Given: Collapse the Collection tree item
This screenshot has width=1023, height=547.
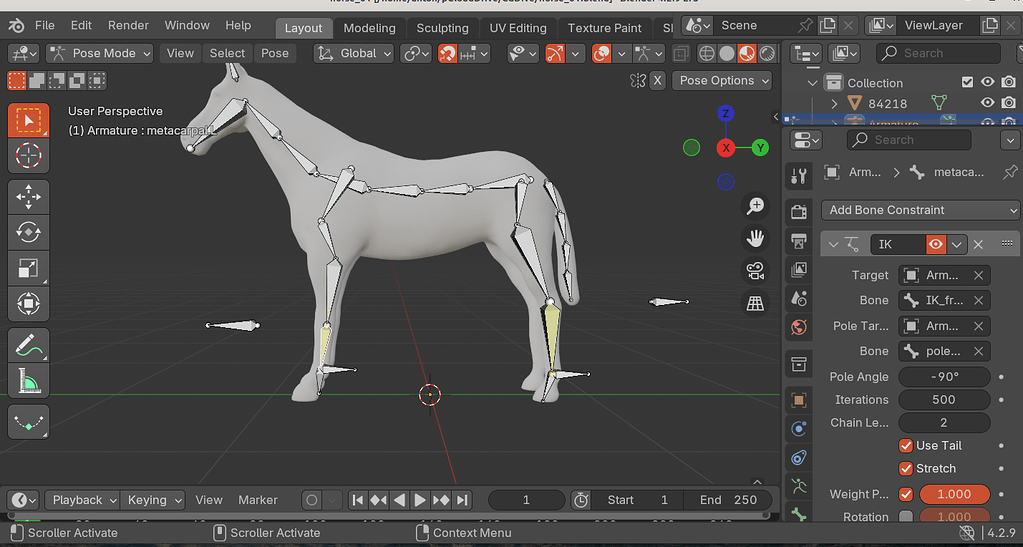Looking at the screenshot, I should click(x=812, y=83).
